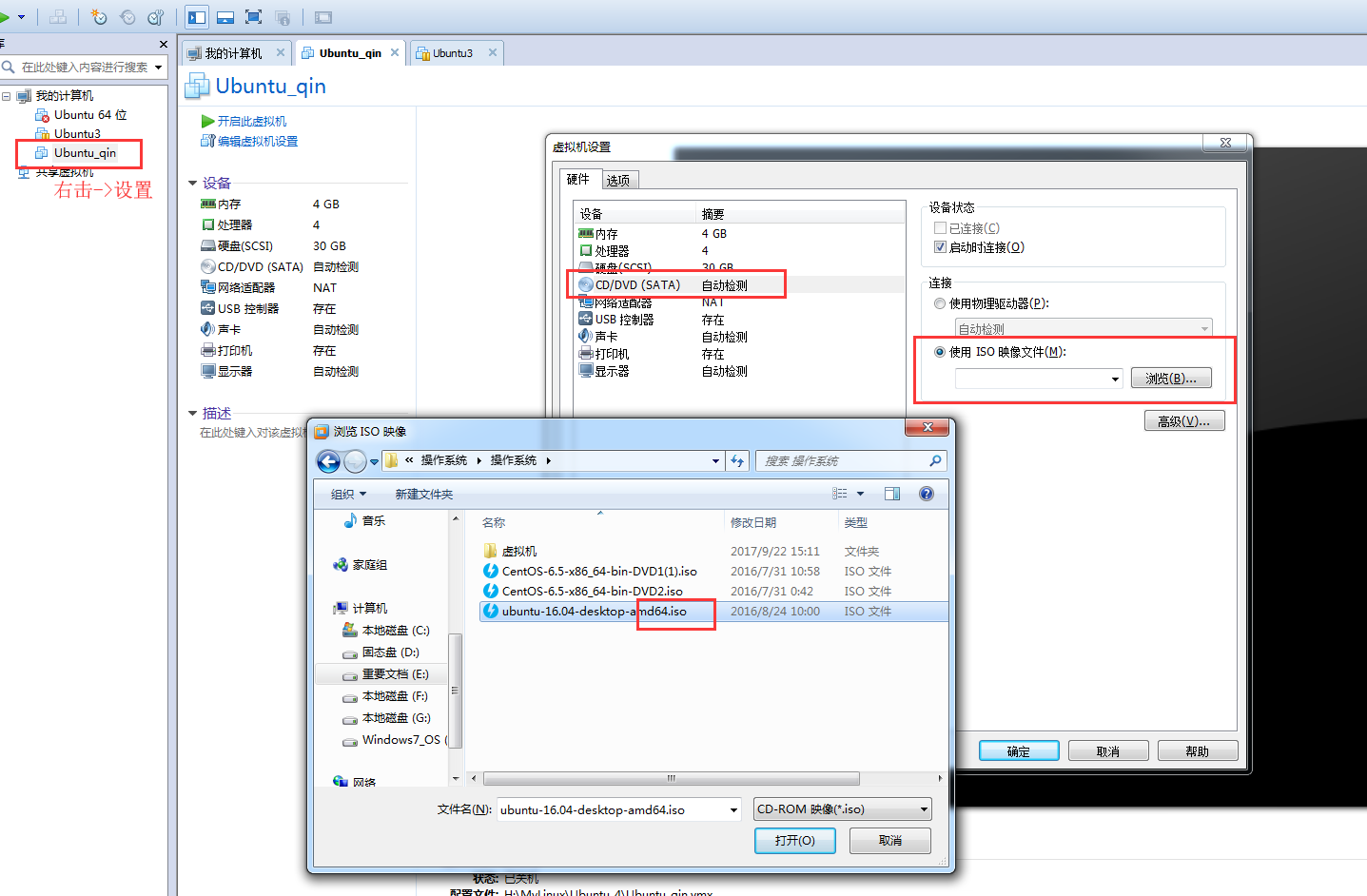Collapse the 描述 section
Screen dimensions: 1367x896
point(192,413)
